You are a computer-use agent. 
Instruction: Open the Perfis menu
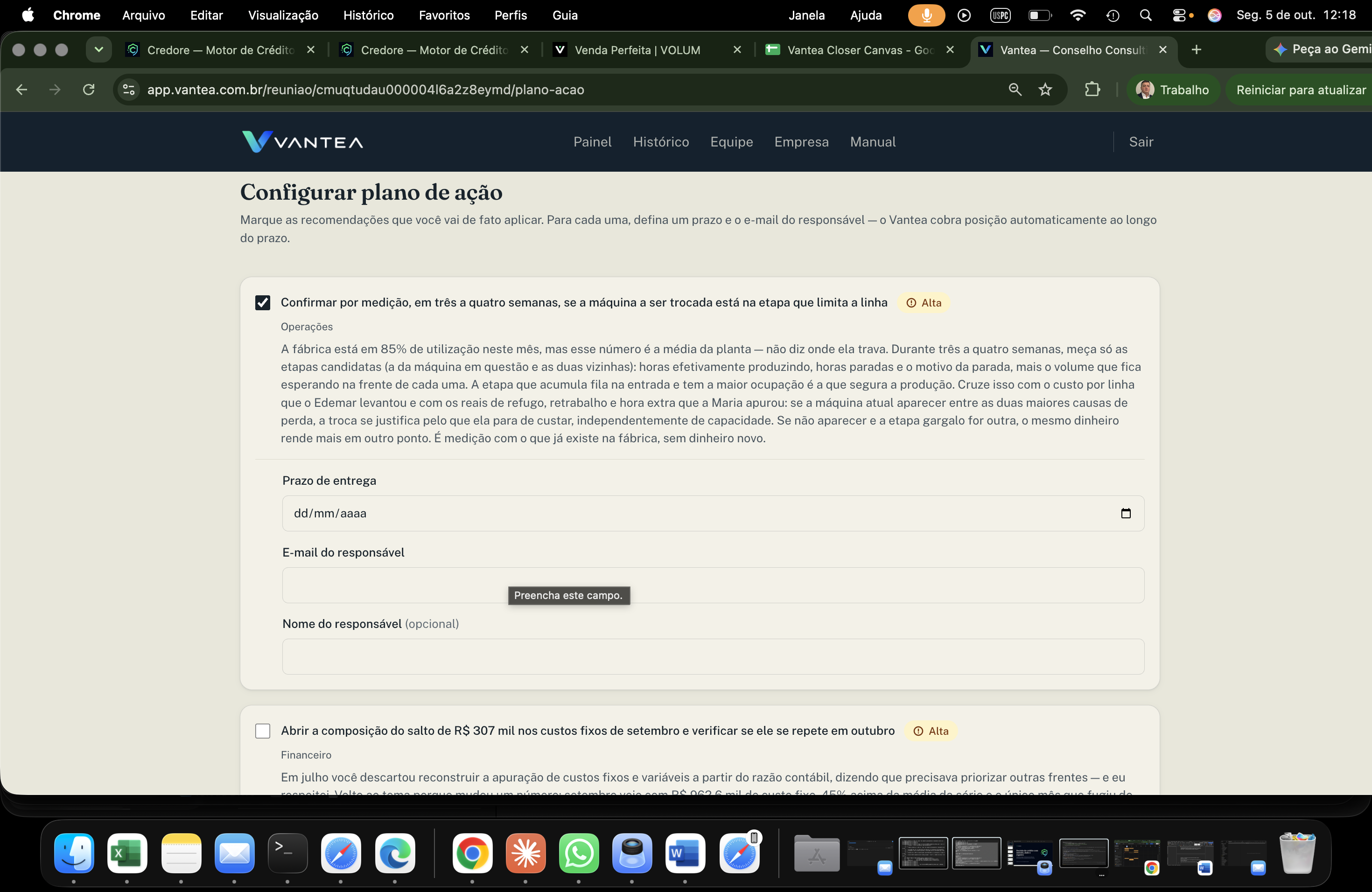(510, 15)
